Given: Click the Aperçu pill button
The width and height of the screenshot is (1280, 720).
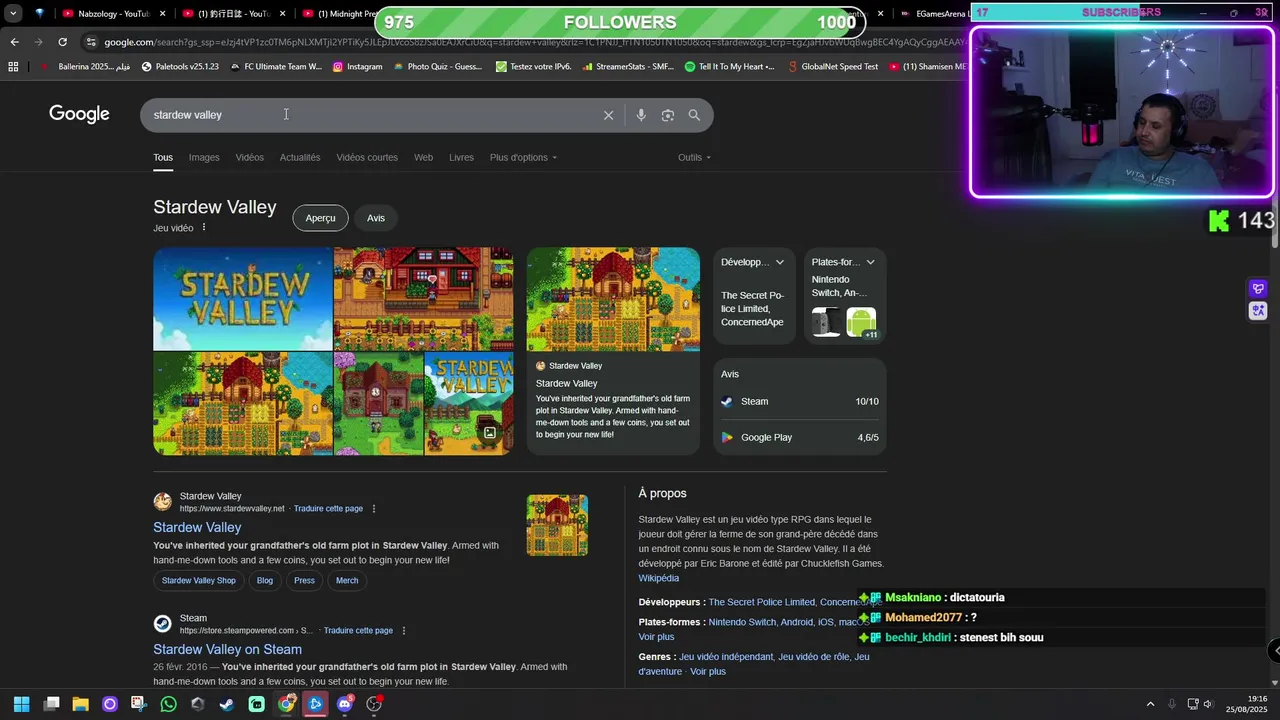Looking at the screenshot, I should point(320,218).
